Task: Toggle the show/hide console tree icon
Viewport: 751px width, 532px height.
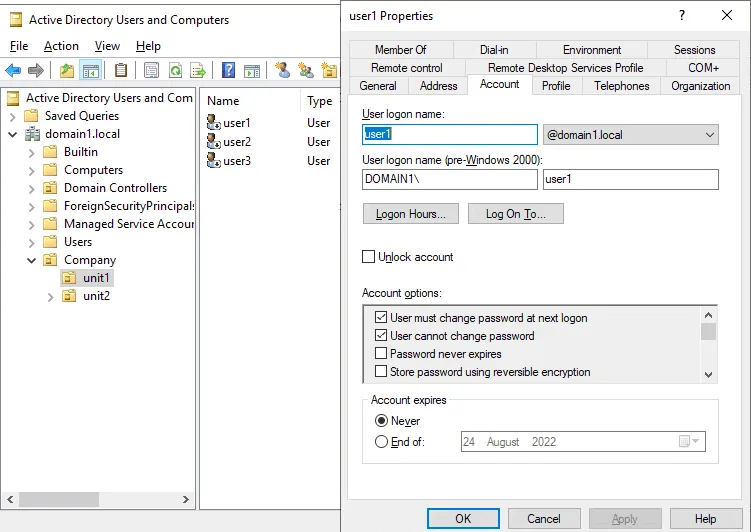Action: (x=90, y=70)
